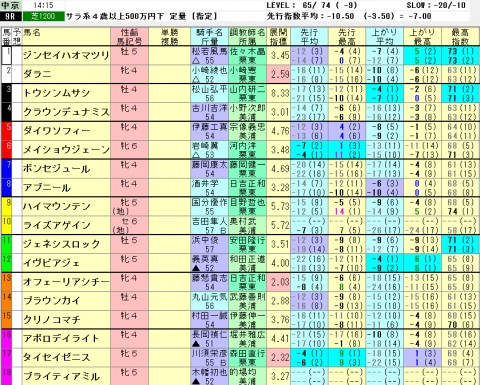This screenshot has height=385, width=480.
Task: Click horse name ジェネシスロック
Action: [61, 244]
